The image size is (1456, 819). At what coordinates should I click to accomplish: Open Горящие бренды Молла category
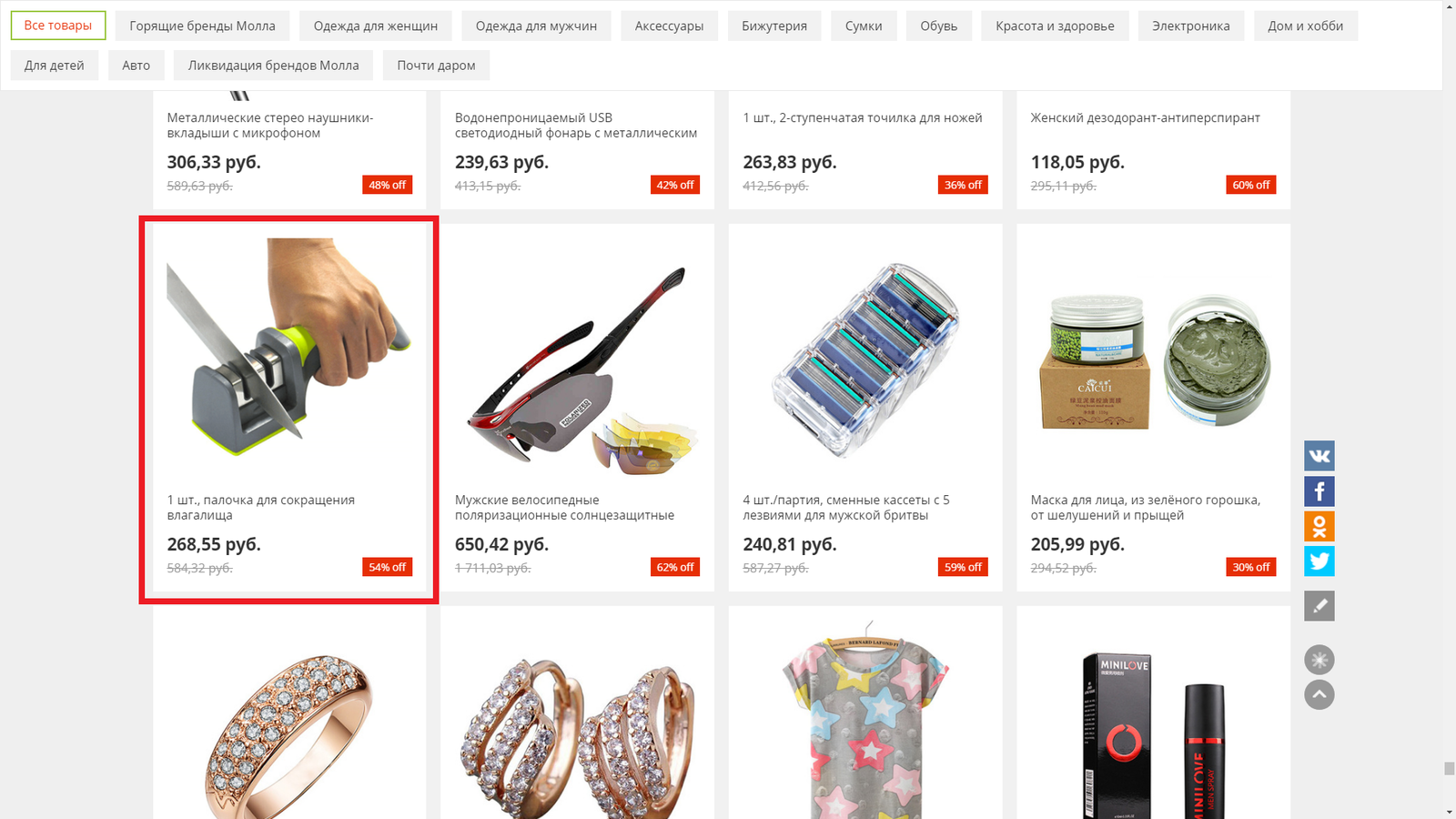coord(202,25)
